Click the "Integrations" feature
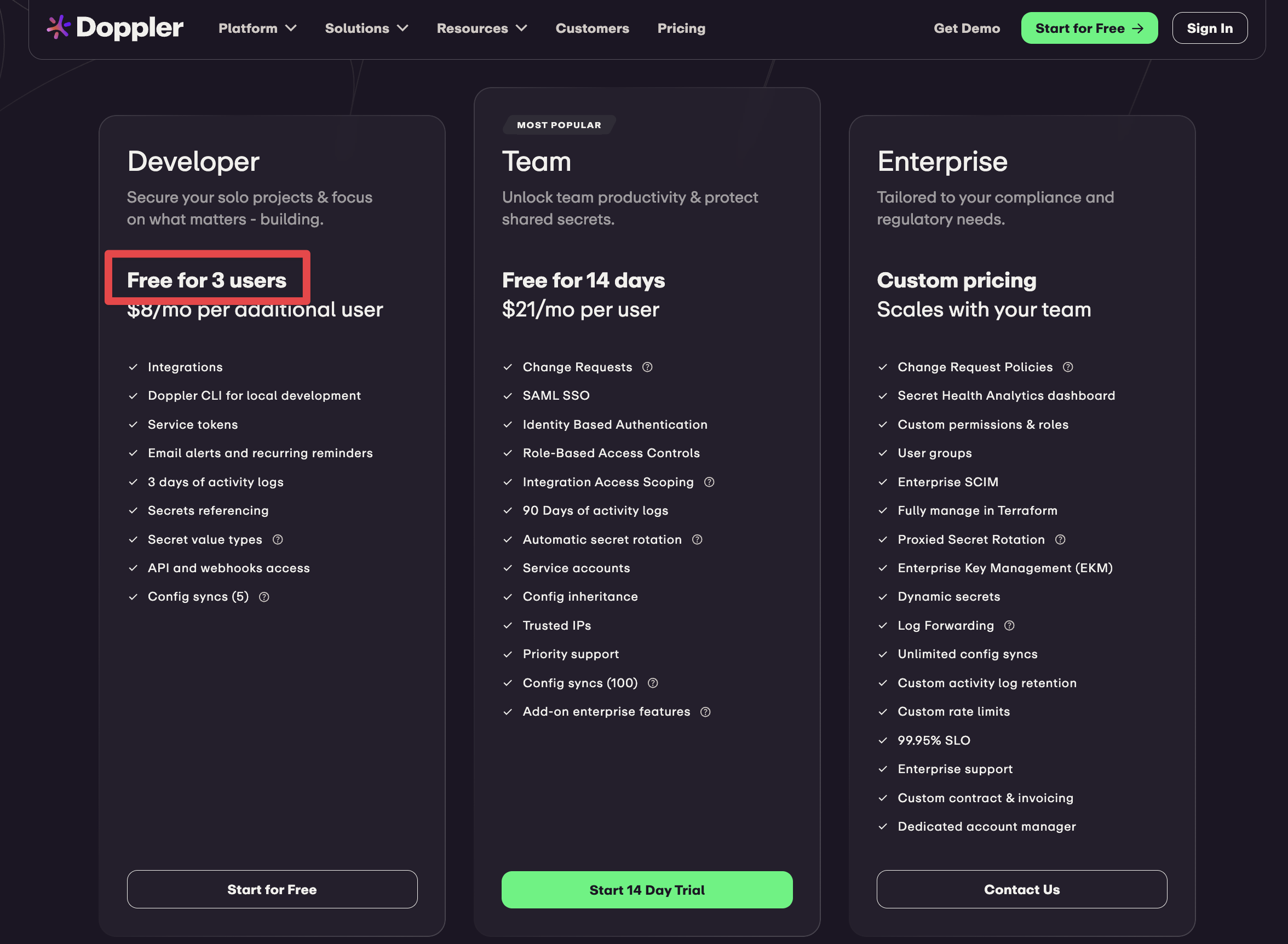The width and height of the screenshot is (1288, 944). tap(185, 367)
